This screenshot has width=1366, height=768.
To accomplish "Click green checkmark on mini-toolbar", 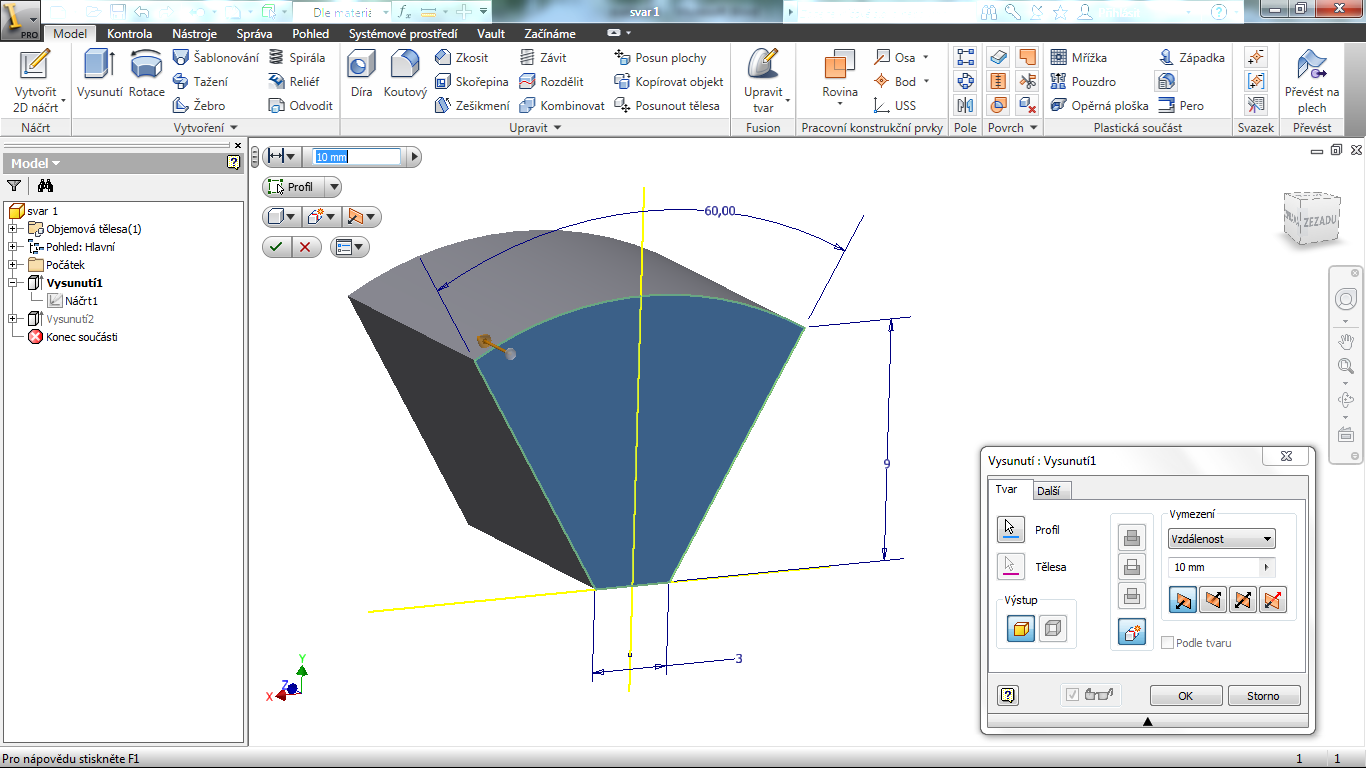I will tap(276, 247).
